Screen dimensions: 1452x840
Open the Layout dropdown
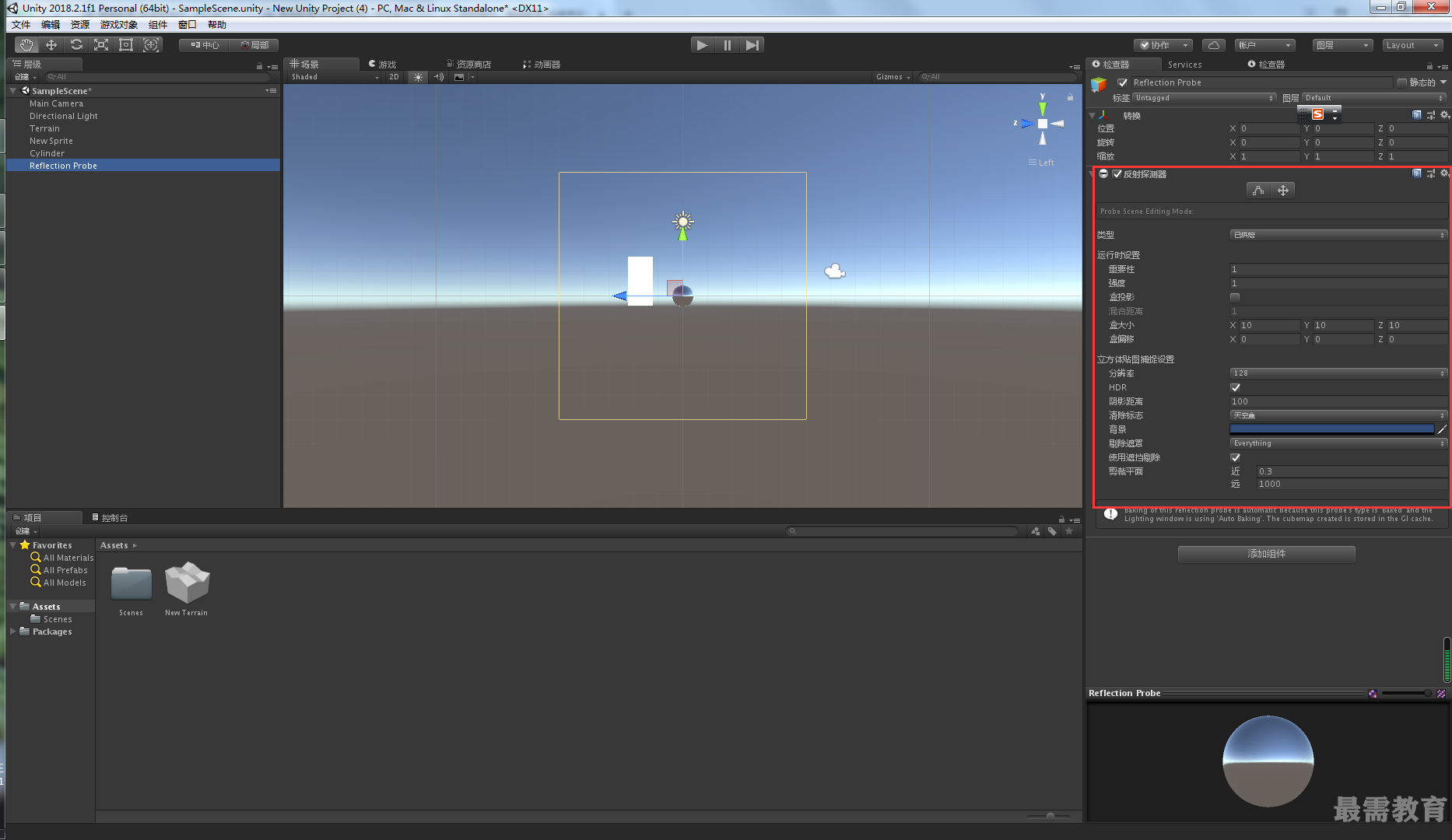point(1412,45)
